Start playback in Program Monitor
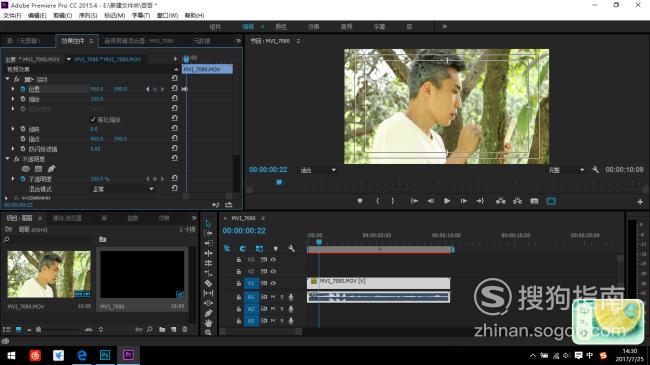Viewport: 650px width, 365px height. [x=447, y=201]
